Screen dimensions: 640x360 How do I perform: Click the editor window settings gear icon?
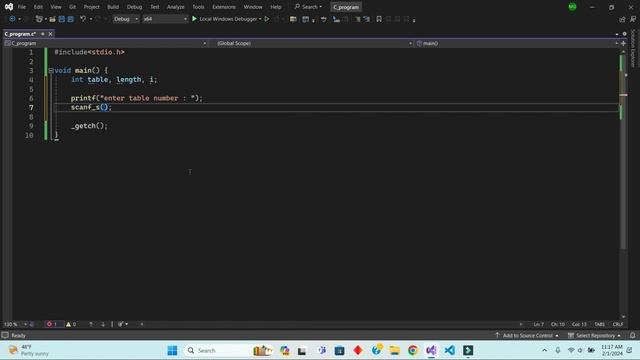tap(624, 34)
